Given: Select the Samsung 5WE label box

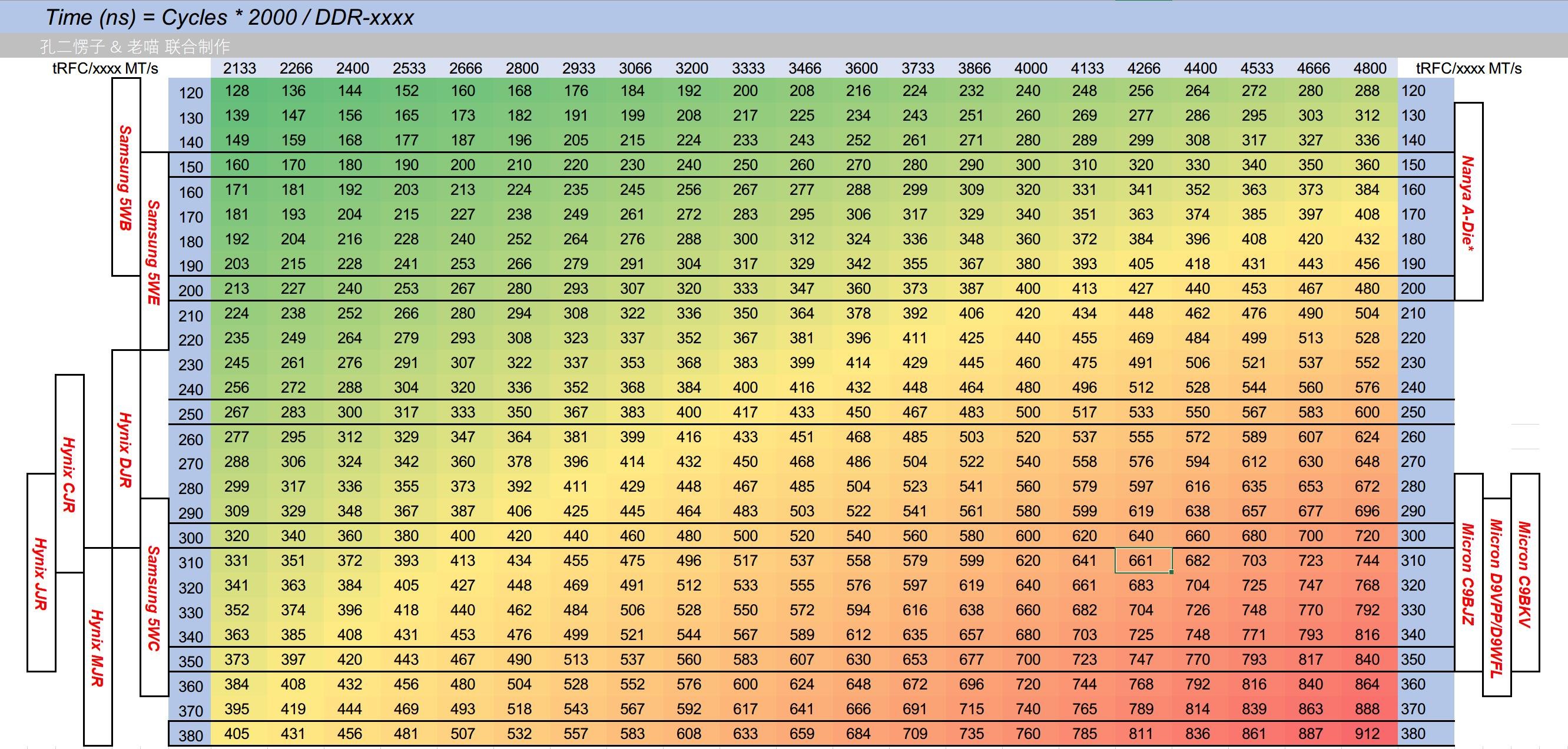Looking at the screenshot, I should coord(155,251).
